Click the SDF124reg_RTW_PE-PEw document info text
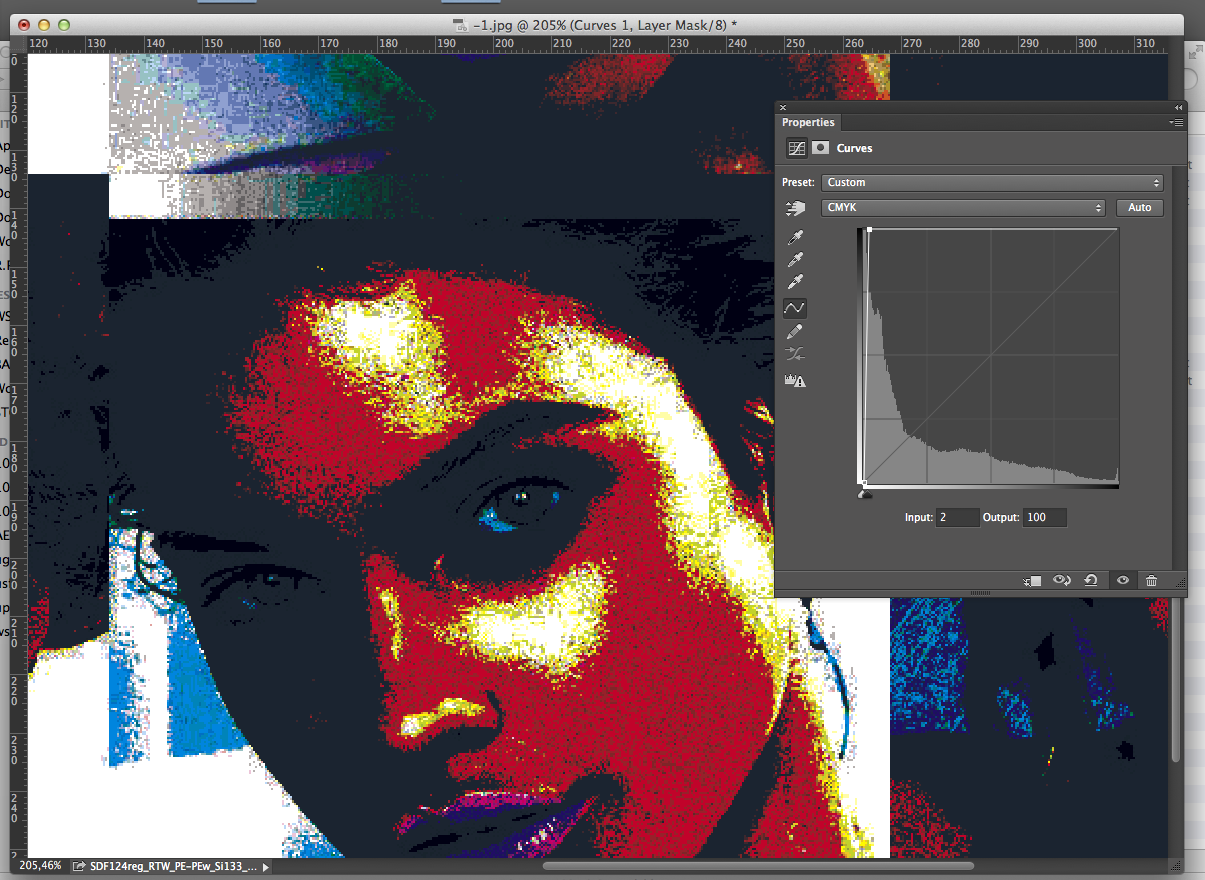The height and width of the screenshot is (880, 1205). pyautogui.click(x=172, y=866)
